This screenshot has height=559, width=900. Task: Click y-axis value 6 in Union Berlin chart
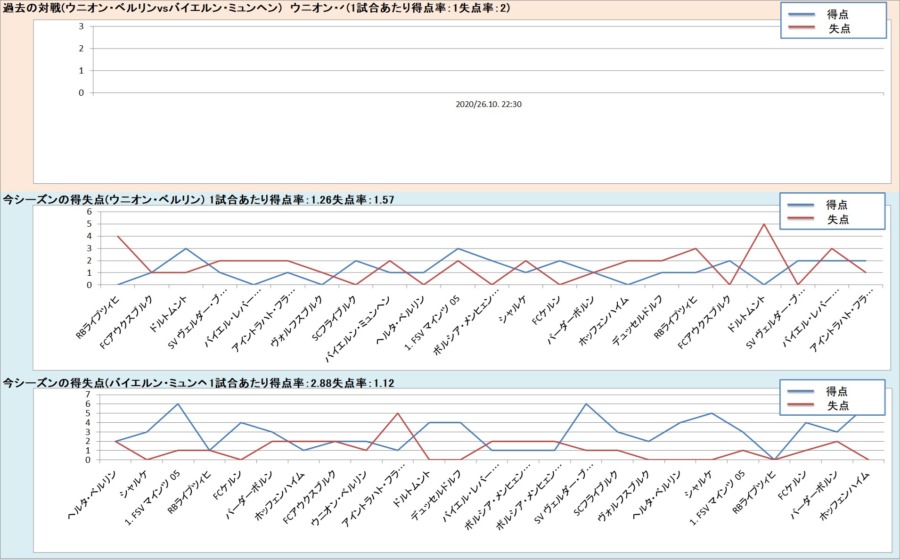(x=89, y=211)
